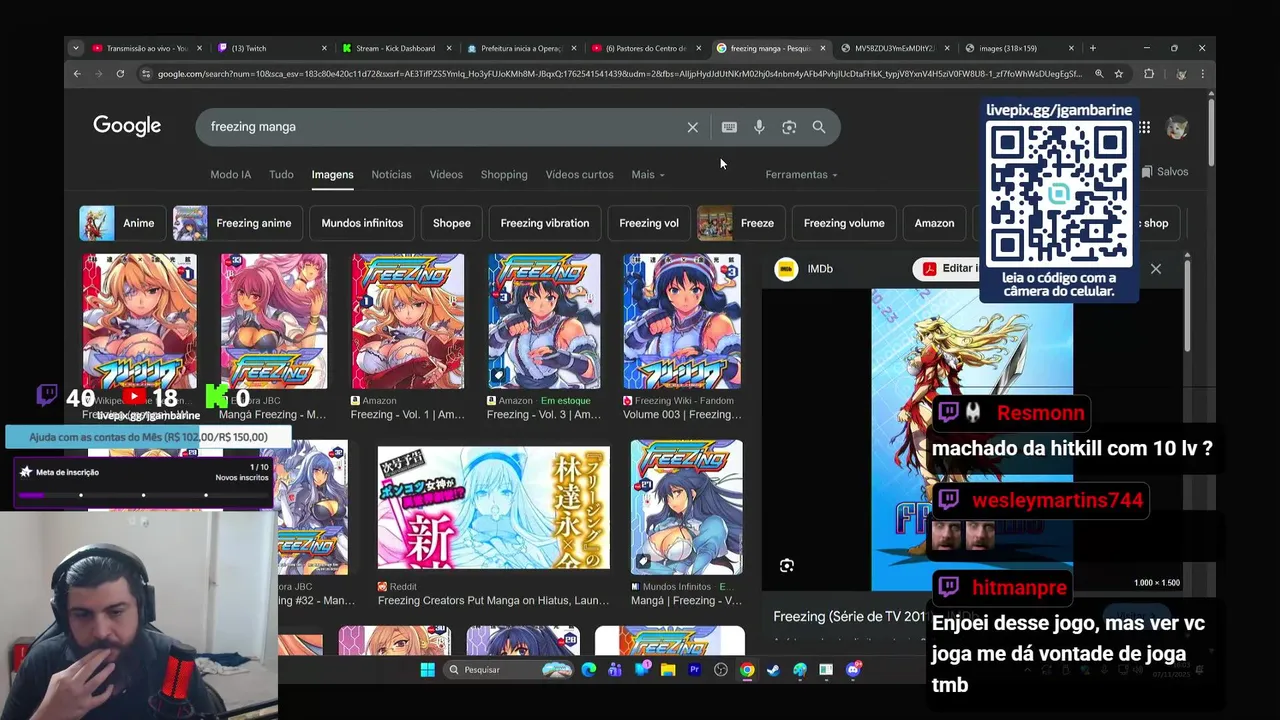Select the Freezing vol filter chip
Image resolution: width=1280 pixels, height=720 pixels.
click(649, 223)
